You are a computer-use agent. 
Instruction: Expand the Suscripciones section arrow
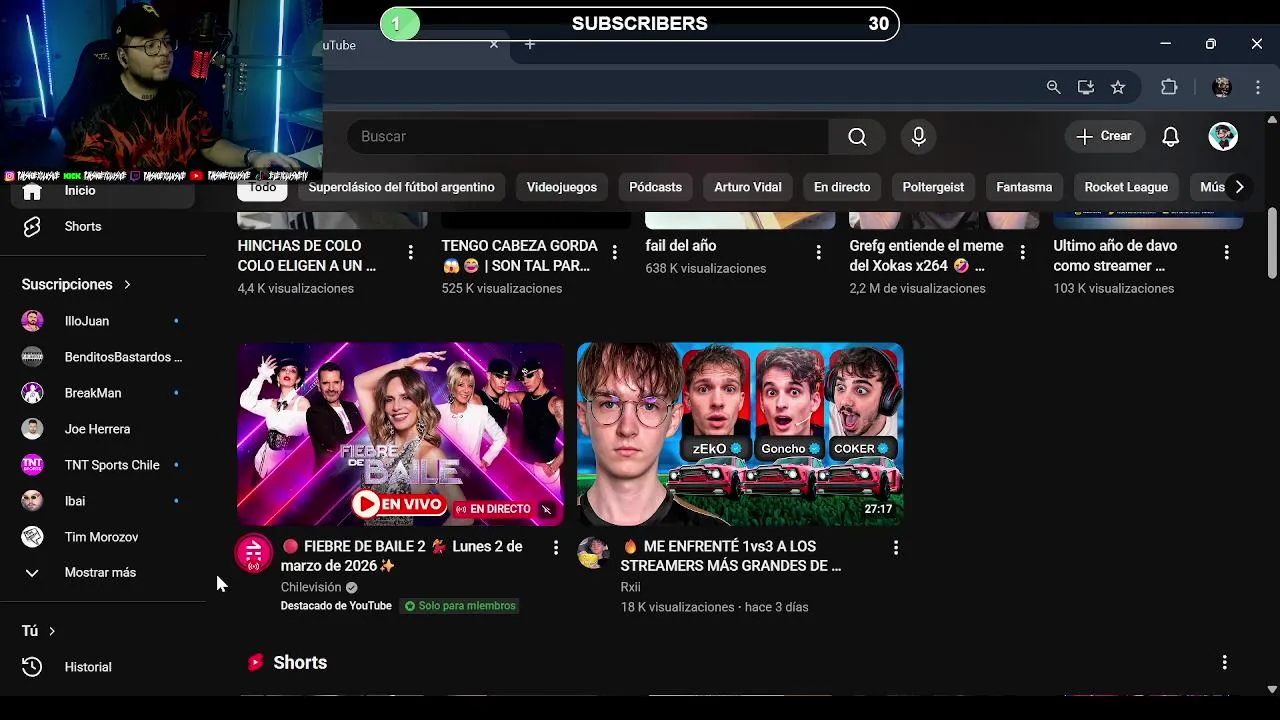[x=127, y=285]
